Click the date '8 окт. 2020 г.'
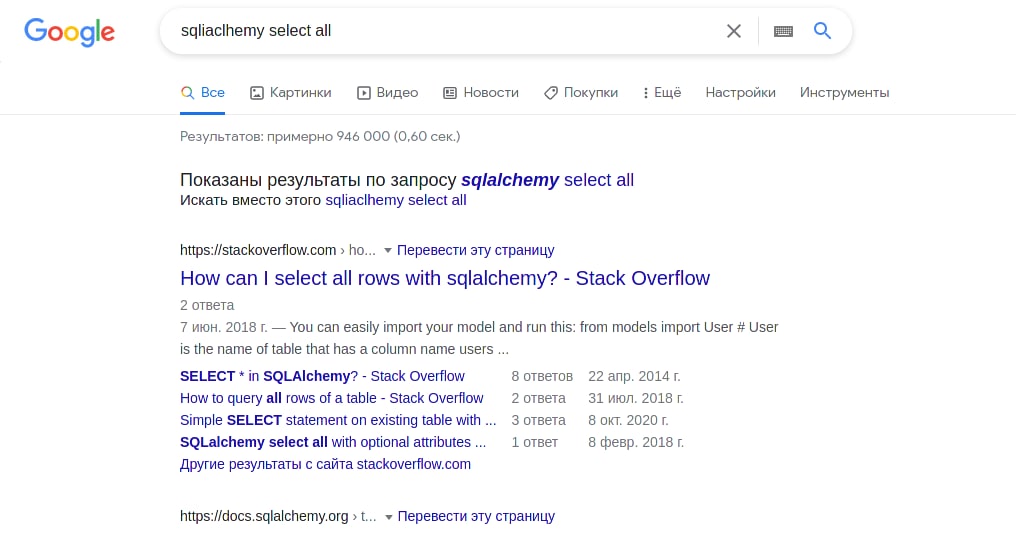This screenshot has height=533, width=1016. 629,420
